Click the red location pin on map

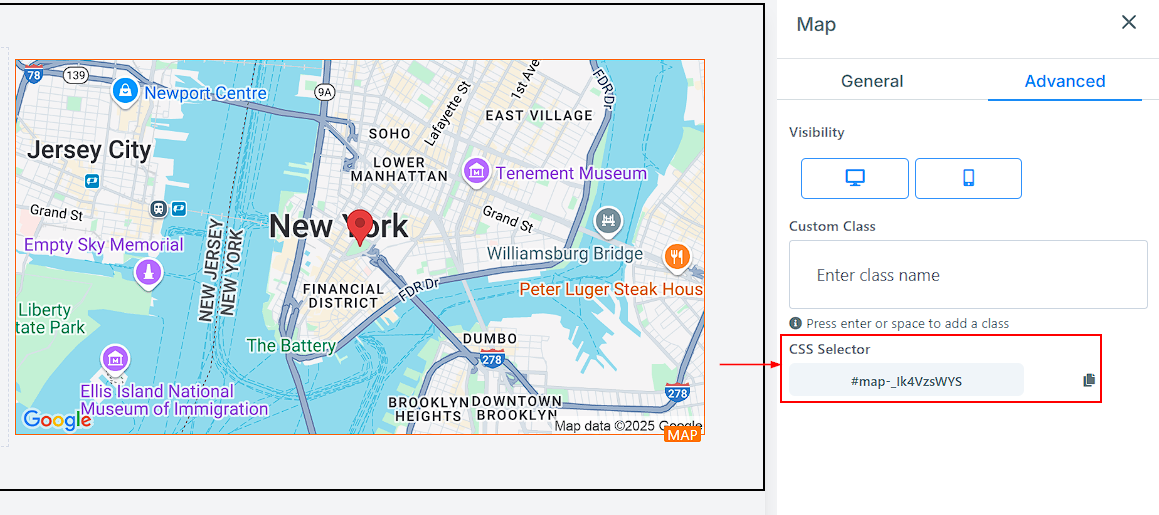tap(360, 226)
